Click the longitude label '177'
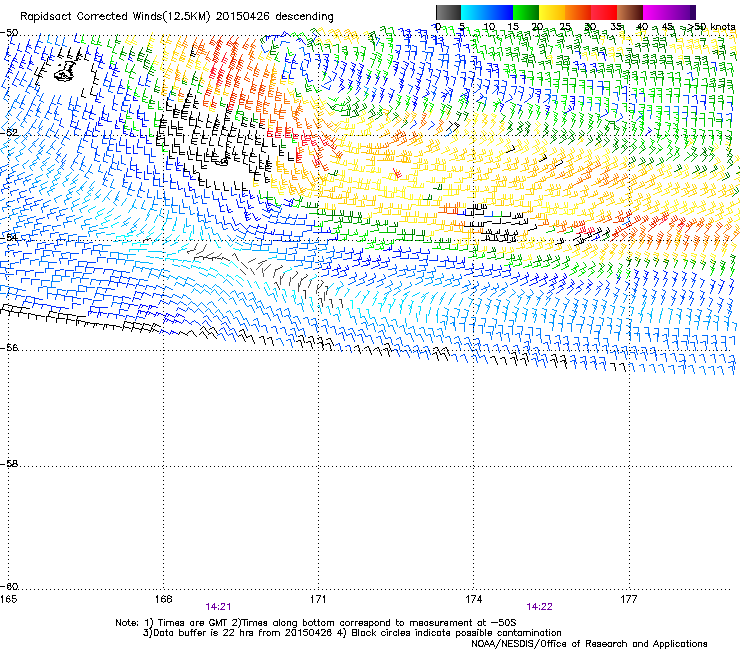Viewport: 740px width, 650px height. 629,599
